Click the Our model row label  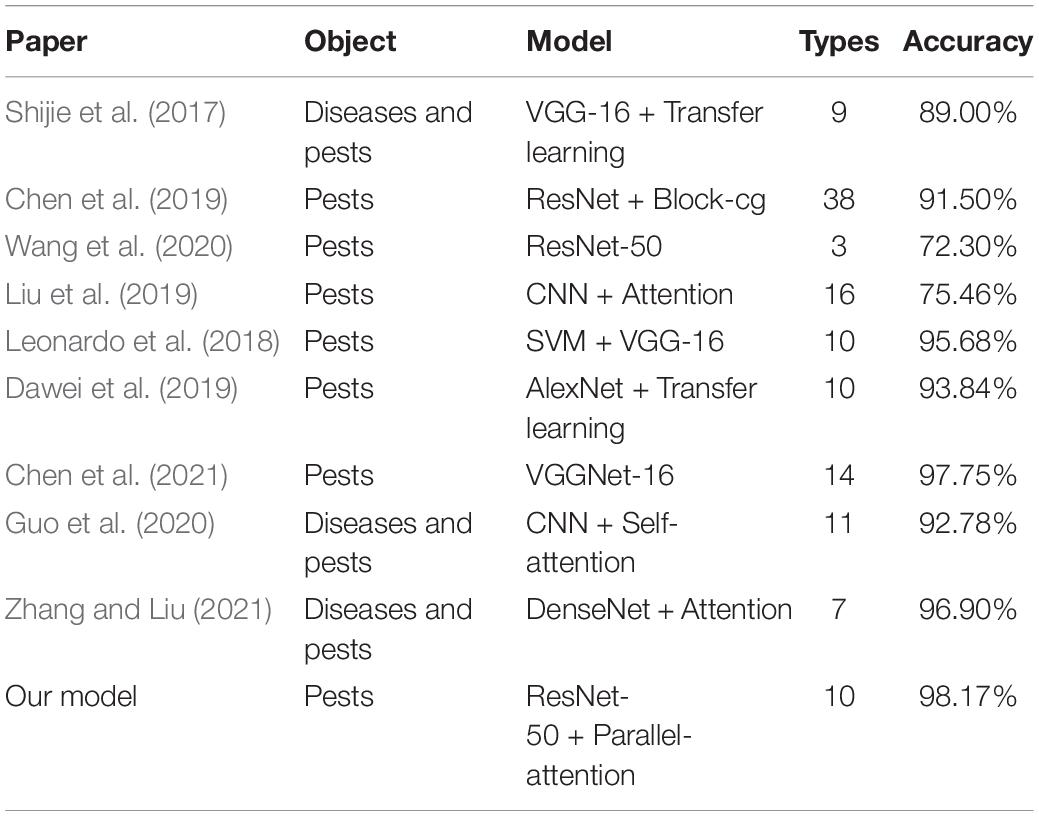[x=71, y=697]
